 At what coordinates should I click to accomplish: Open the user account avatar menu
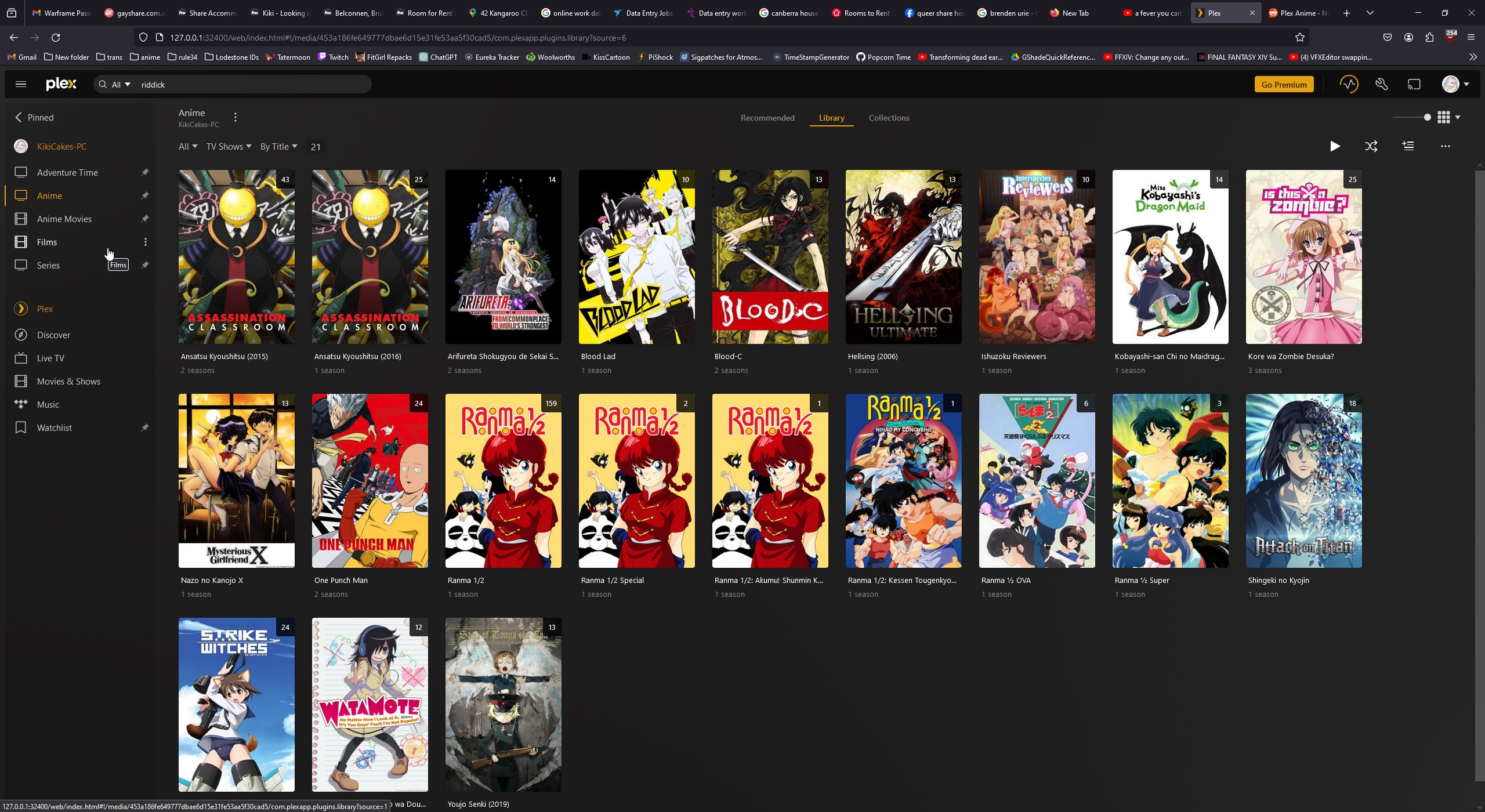(x=1455, y=85)
